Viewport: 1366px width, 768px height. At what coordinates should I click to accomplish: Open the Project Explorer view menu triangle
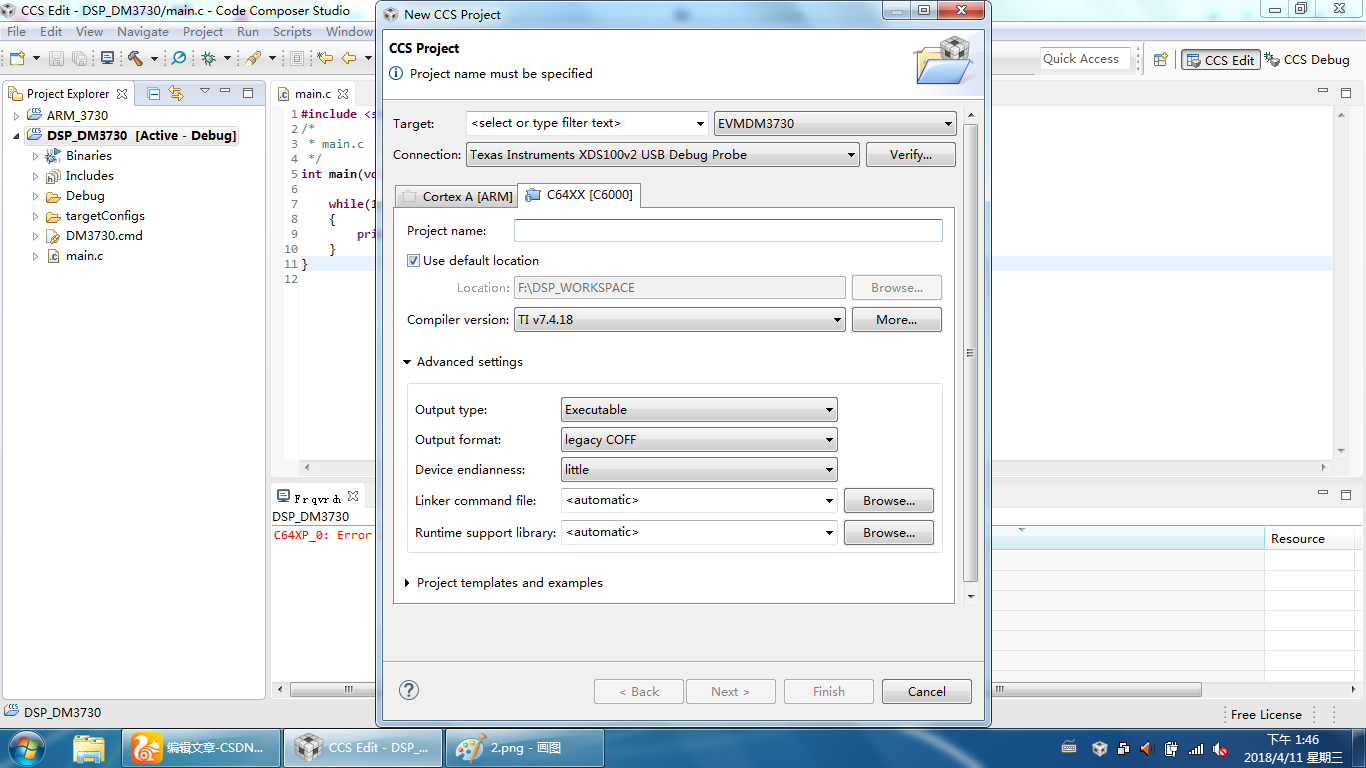[x=205, y=91]
